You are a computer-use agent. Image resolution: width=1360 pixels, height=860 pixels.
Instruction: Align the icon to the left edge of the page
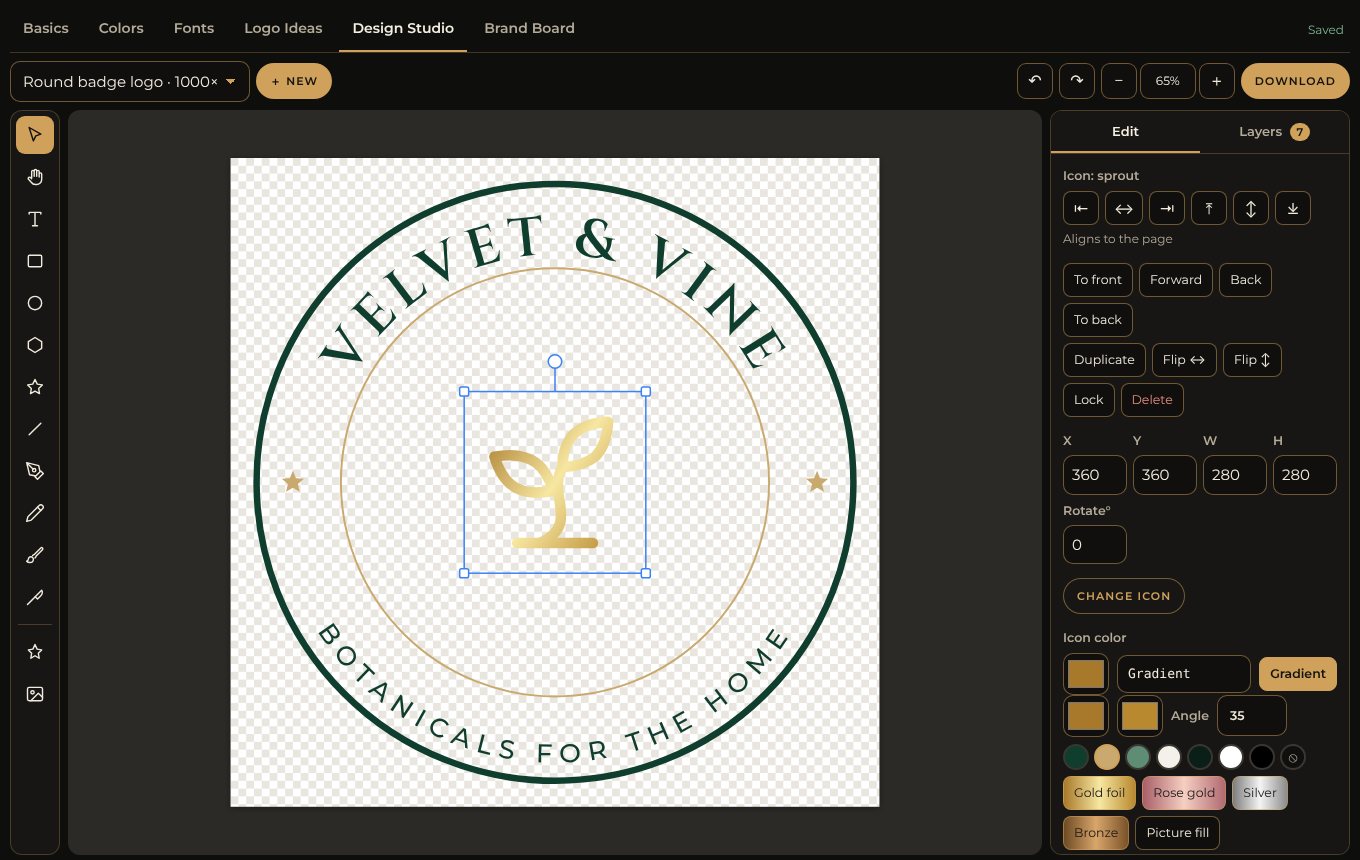[1081, 208]
